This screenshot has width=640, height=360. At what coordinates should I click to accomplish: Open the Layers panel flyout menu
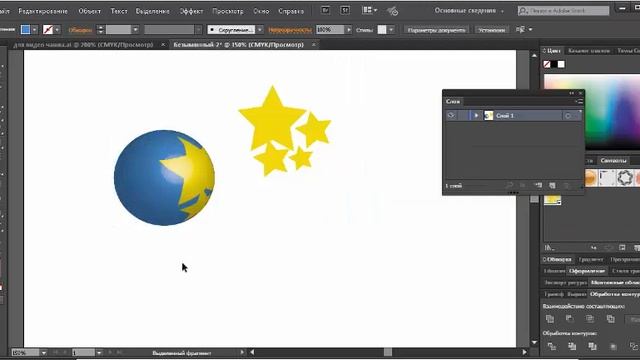click(579, 101)
